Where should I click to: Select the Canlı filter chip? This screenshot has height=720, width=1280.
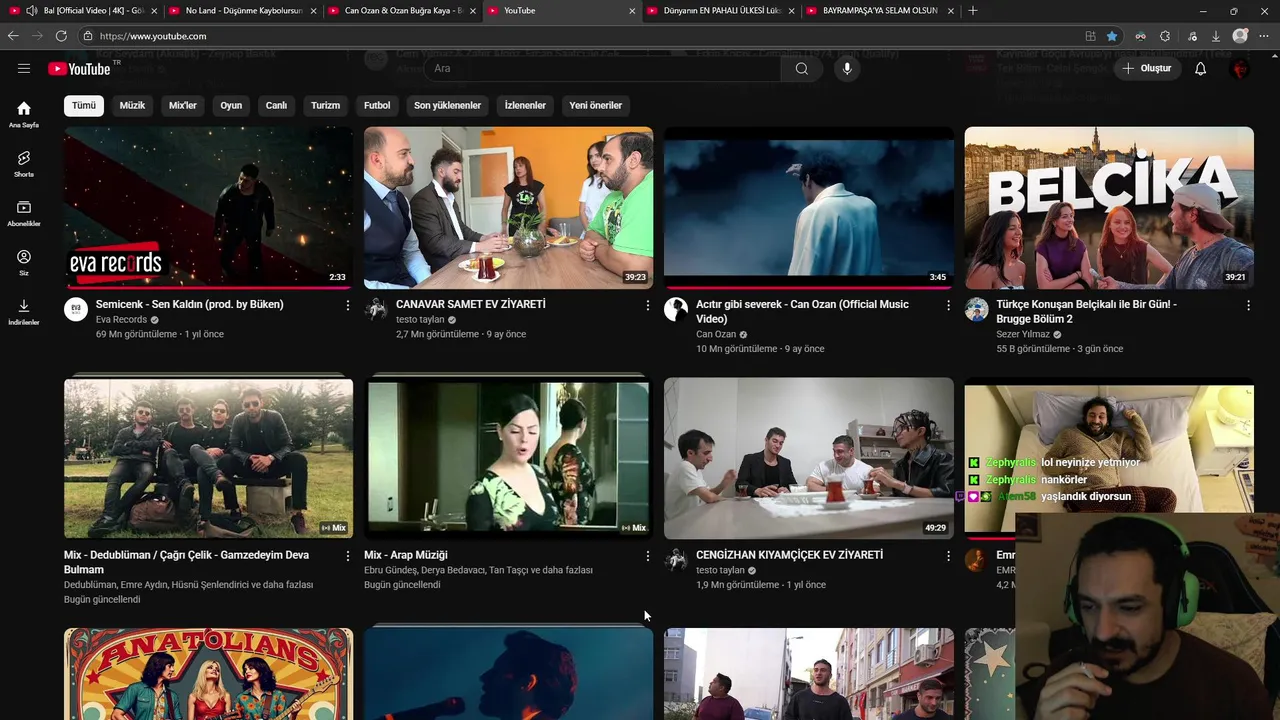[x=276, y=105]
